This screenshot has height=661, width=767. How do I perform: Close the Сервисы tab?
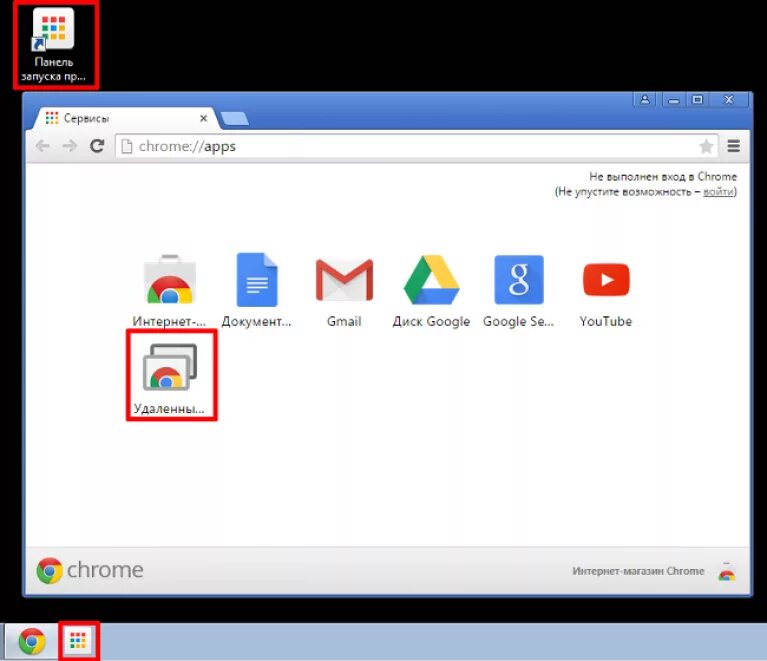click(203, 118)
